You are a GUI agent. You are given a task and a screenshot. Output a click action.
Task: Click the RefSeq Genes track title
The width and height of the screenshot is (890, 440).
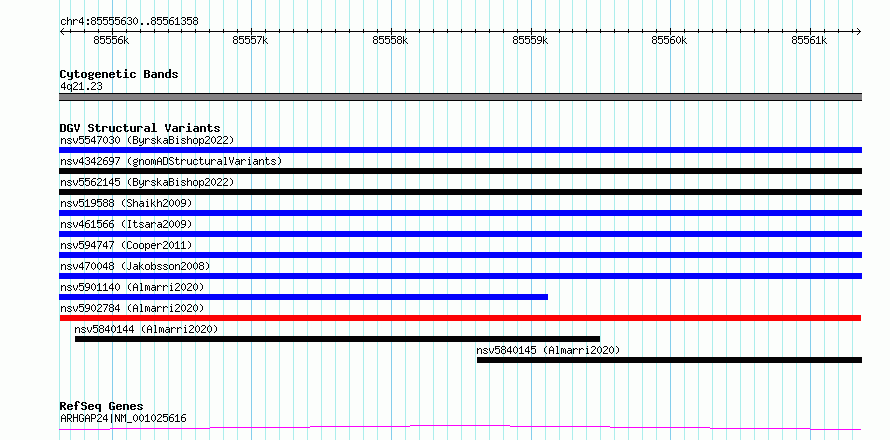point(101,406)
